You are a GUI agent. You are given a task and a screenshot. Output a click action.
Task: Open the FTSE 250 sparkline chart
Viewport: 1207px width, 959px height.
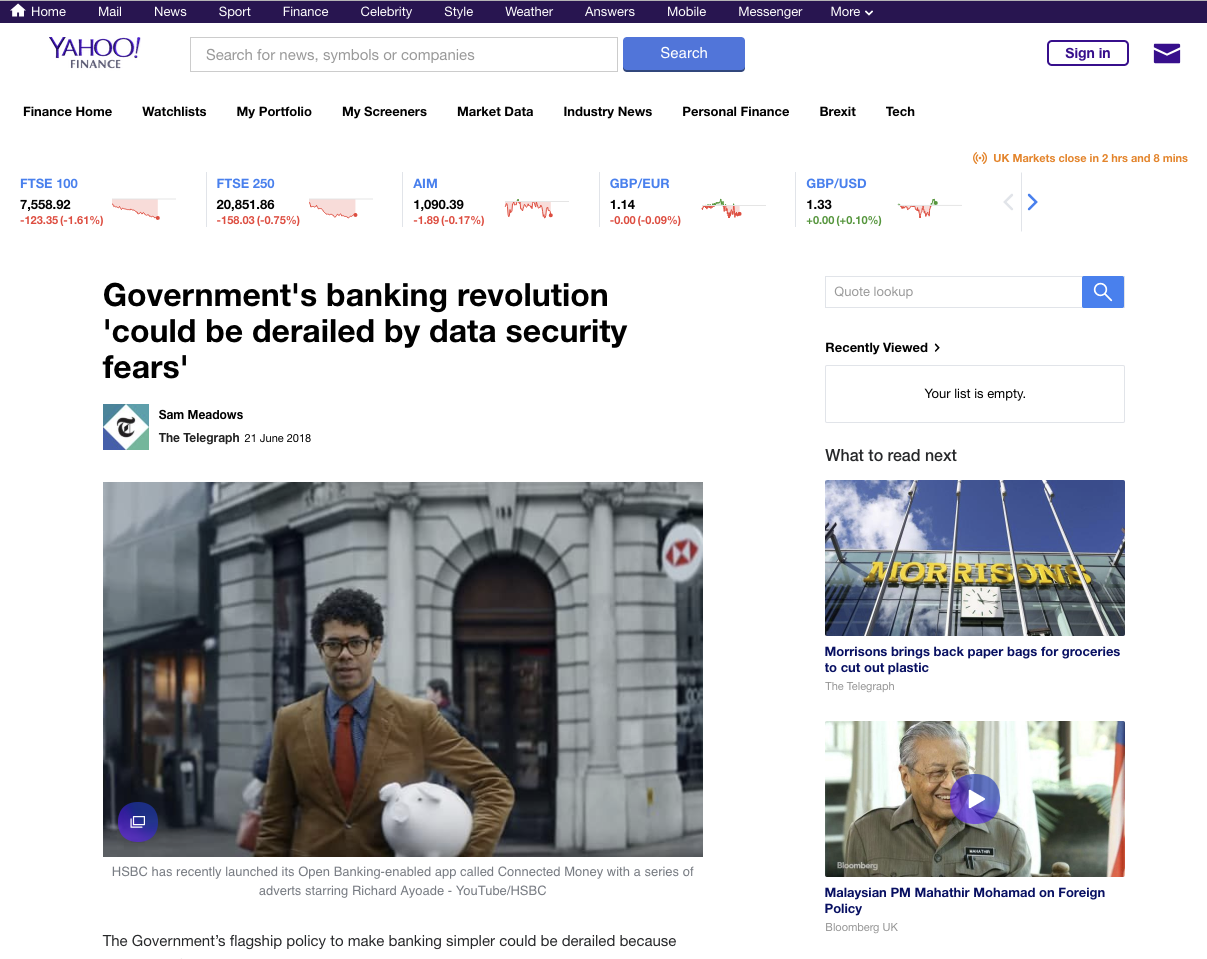click(x=340, y=208)
